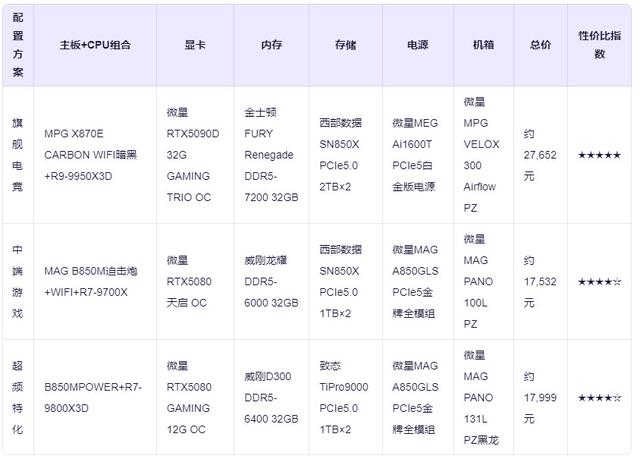Click the 金士顿 FURY Renegade memory cell

(271, 155)
